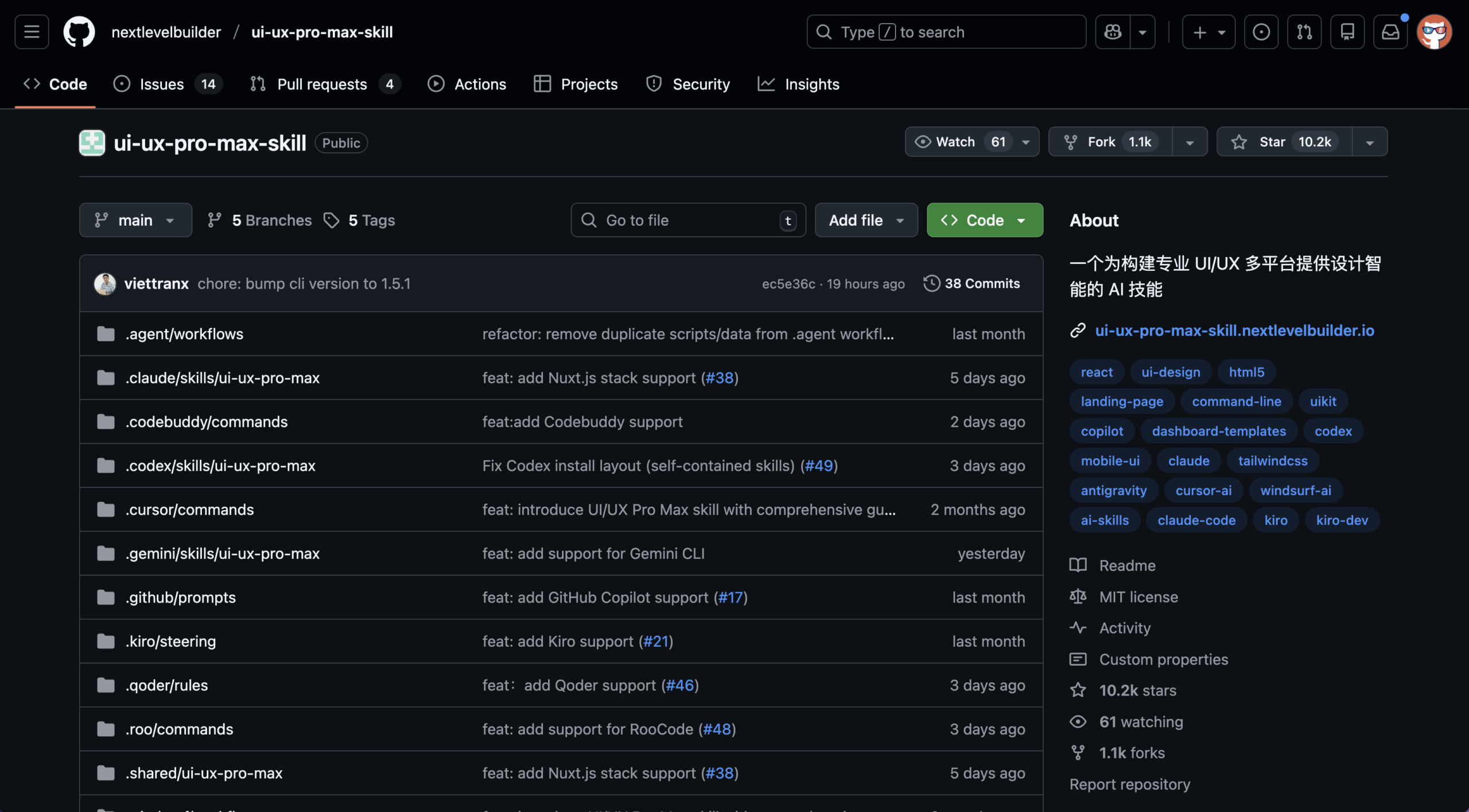Open the notifications inbox icon
The width and height of the screenshot is (1469, 812).
pos(1390,32)
